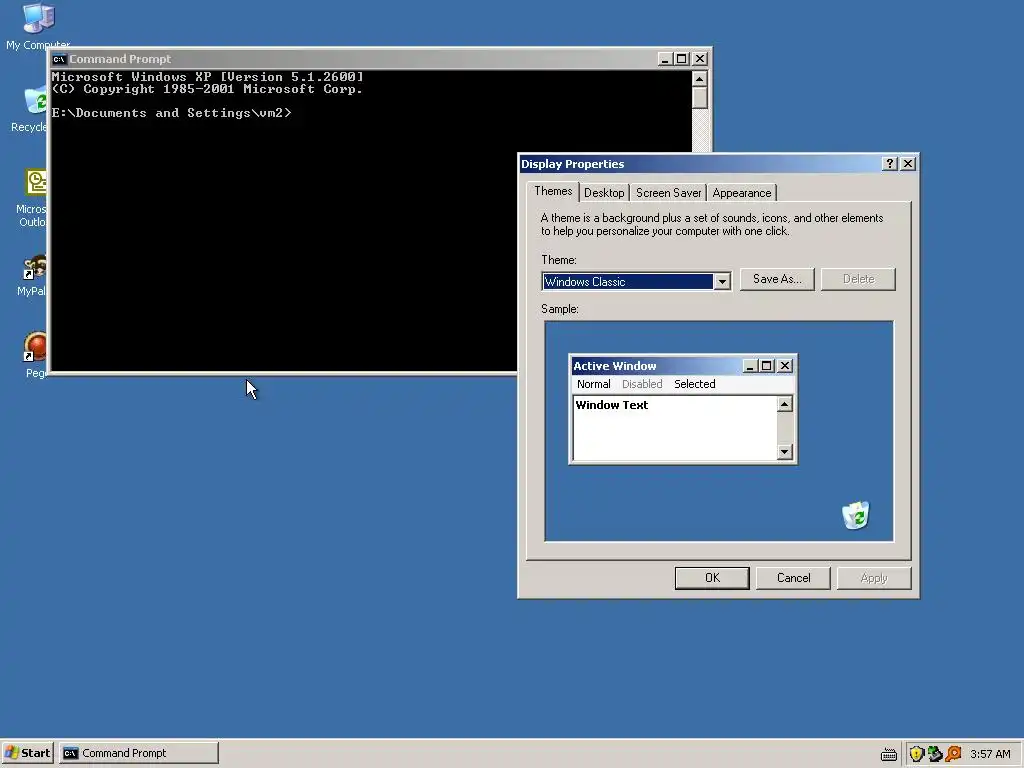Click the Window Text in the sample
This screenshot has width=1024, height=768.
612,405
